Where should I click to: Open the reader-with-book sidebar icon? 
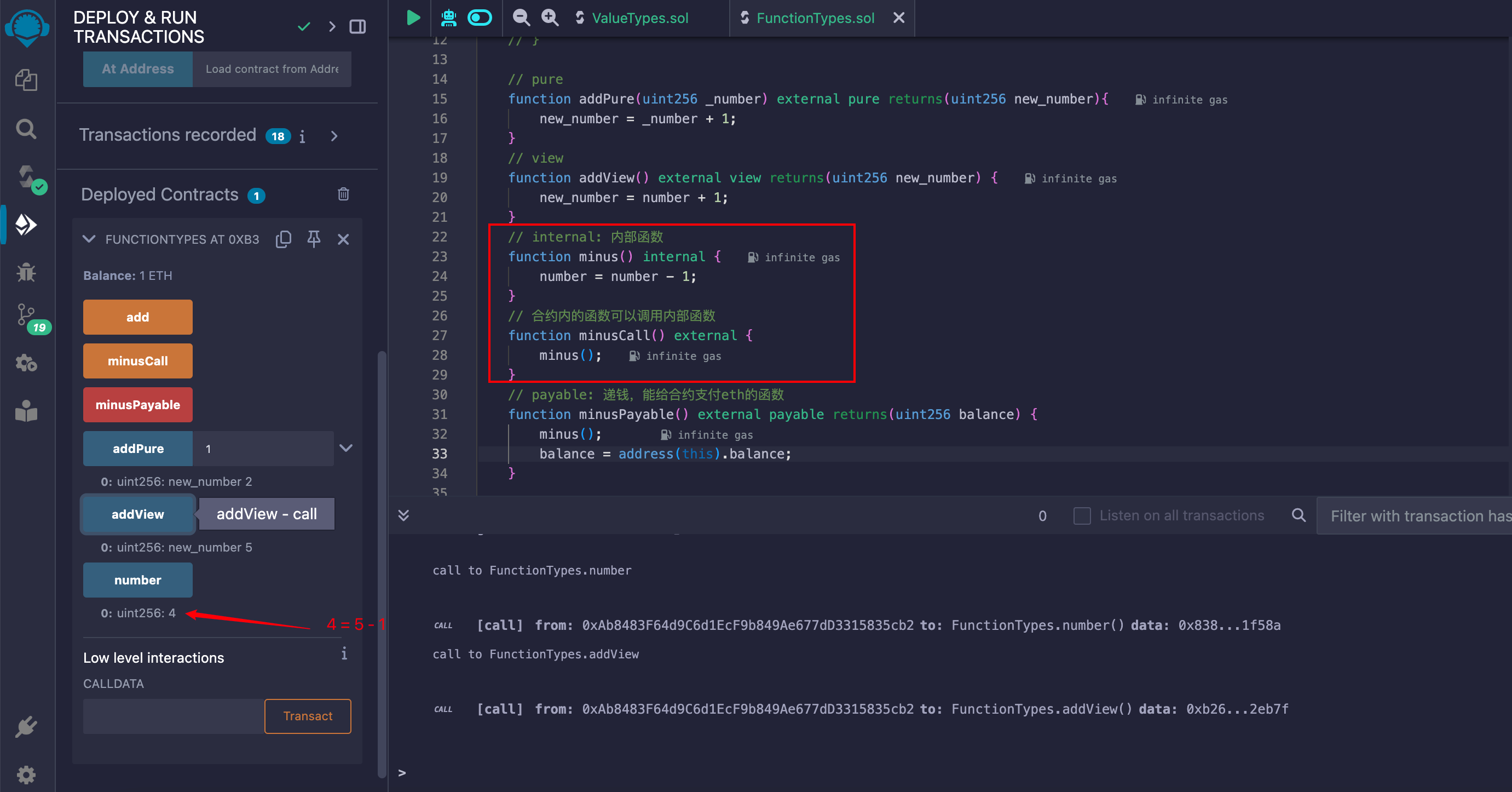coord(26,410)
